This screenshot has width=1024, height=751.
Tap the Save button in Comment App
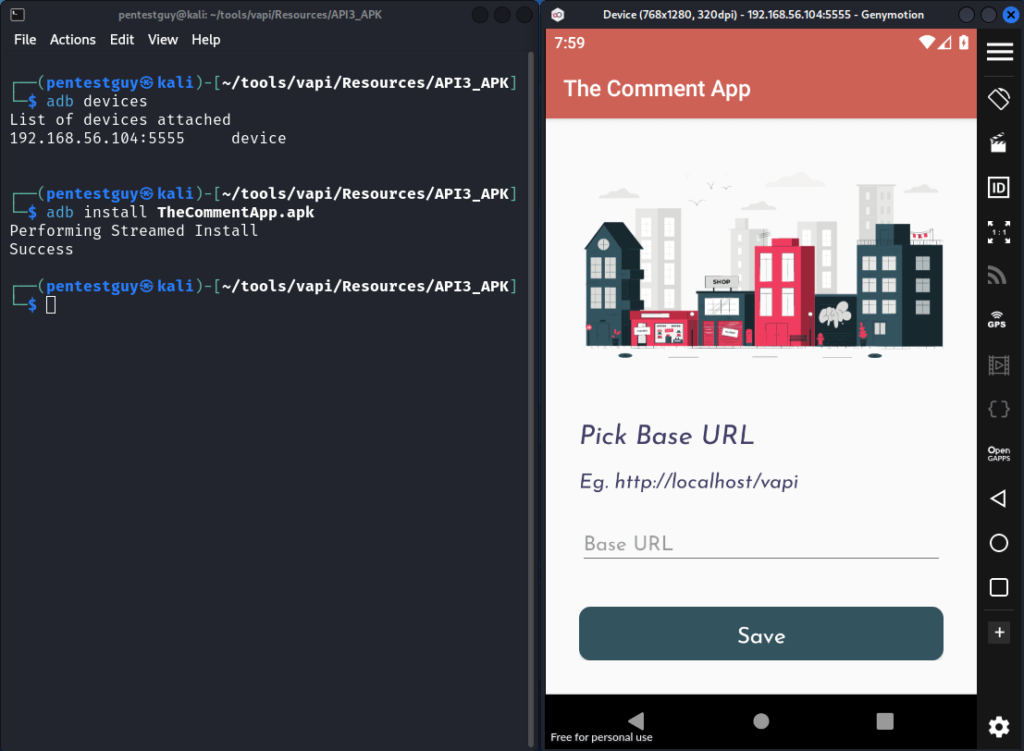tap(761, 633)
